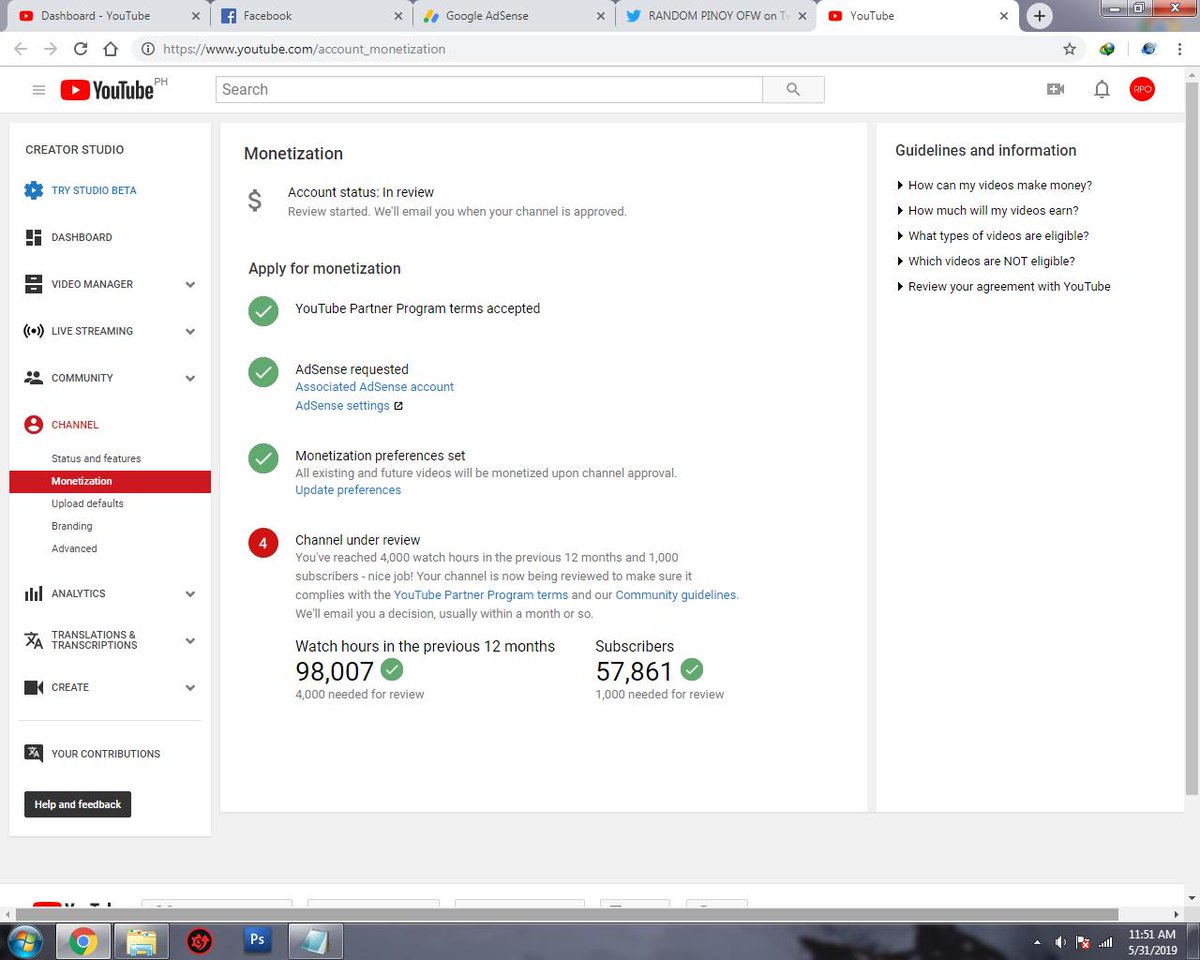Click the Help and feedback button
This screenshot has height=960, width=1200.
[x=78, y=804]
